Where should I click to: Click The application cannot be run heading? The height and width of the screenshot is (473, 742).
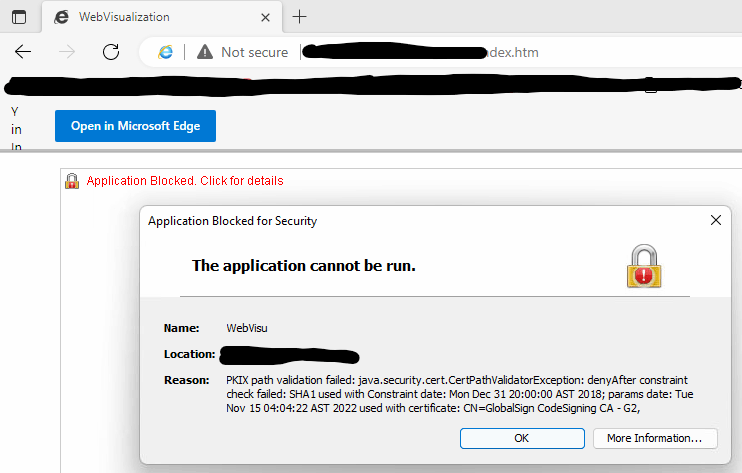303,266
